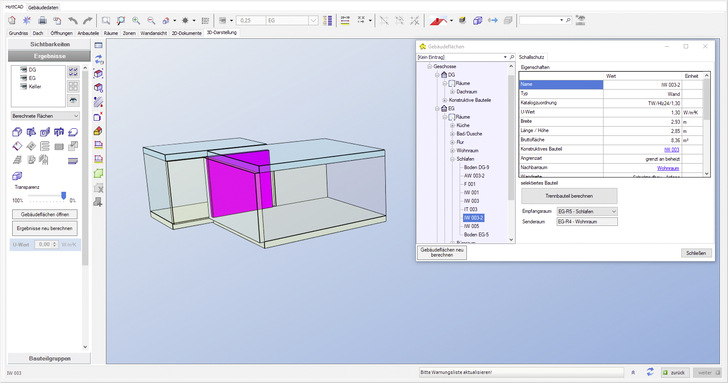Click the colored house icon in vertical toolbar
This screenshot has height=384, width=728.
pos(98,131)
